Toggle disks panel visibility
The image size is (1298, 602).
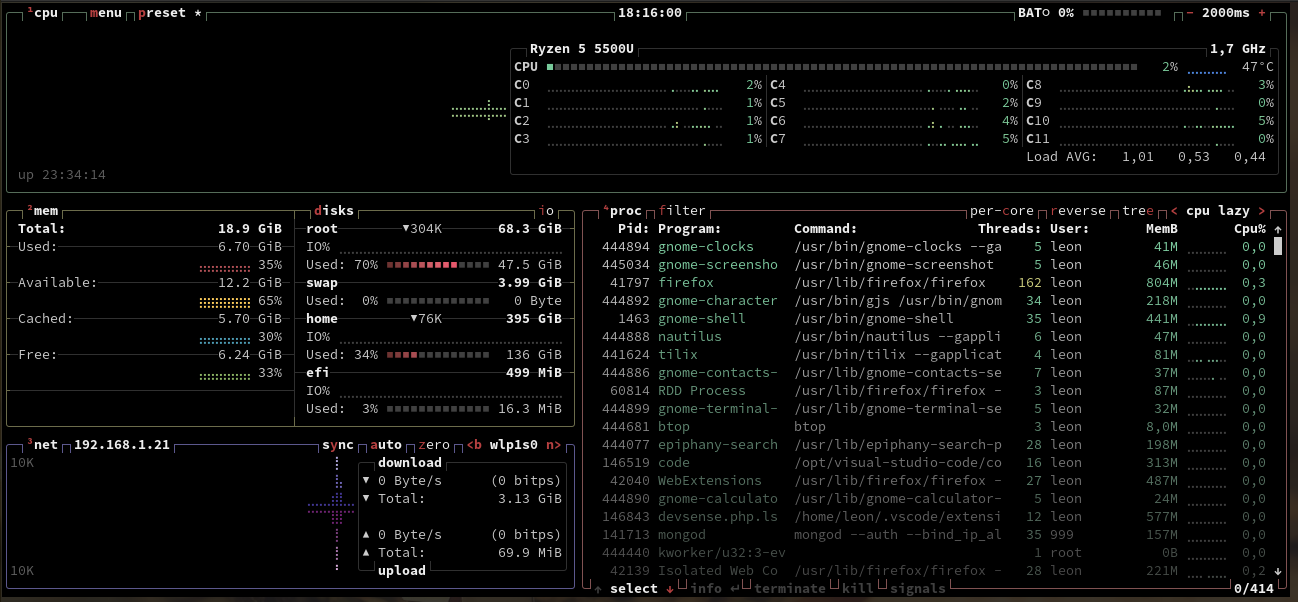point(334,211)
